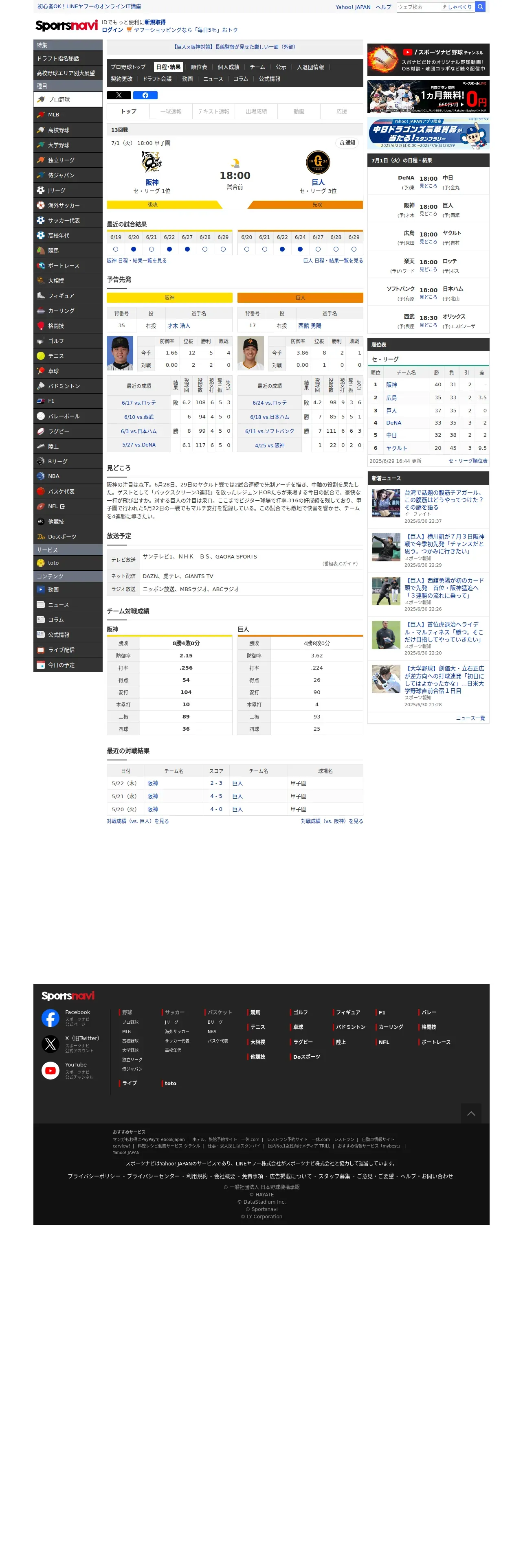Screen dimensions: 523x1568
Task: Open pitcher 西舘 勇陽 profile link
Action: pyautogui.click(x=309, y=326)
